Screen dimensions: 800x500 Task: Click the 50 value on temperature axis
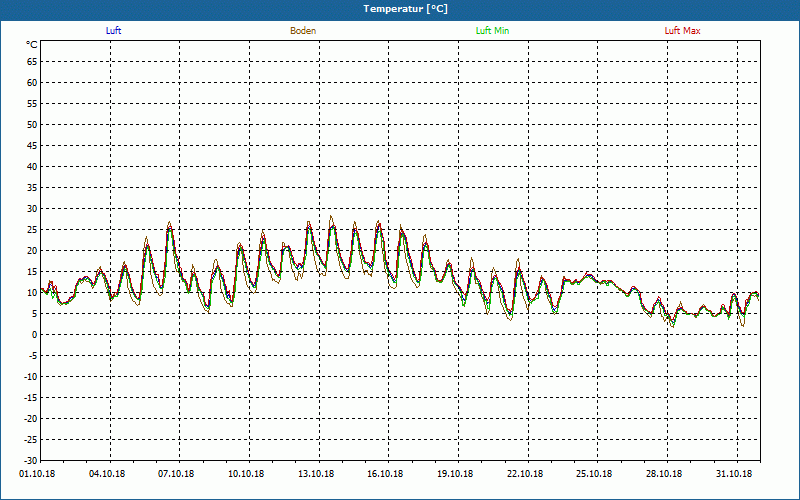point(32,124)
